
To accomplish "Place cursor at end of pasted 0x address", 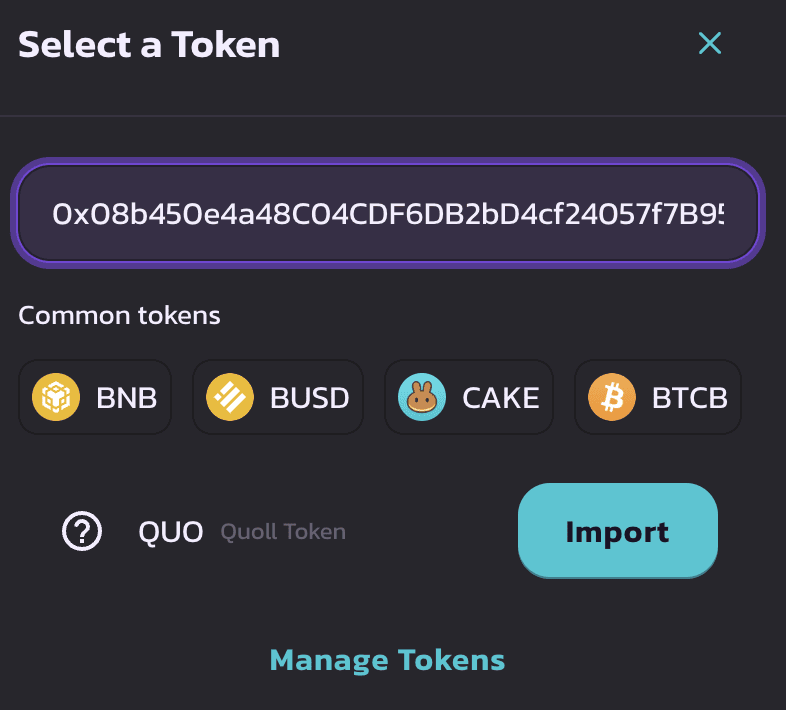I will [x=723, y=214].
